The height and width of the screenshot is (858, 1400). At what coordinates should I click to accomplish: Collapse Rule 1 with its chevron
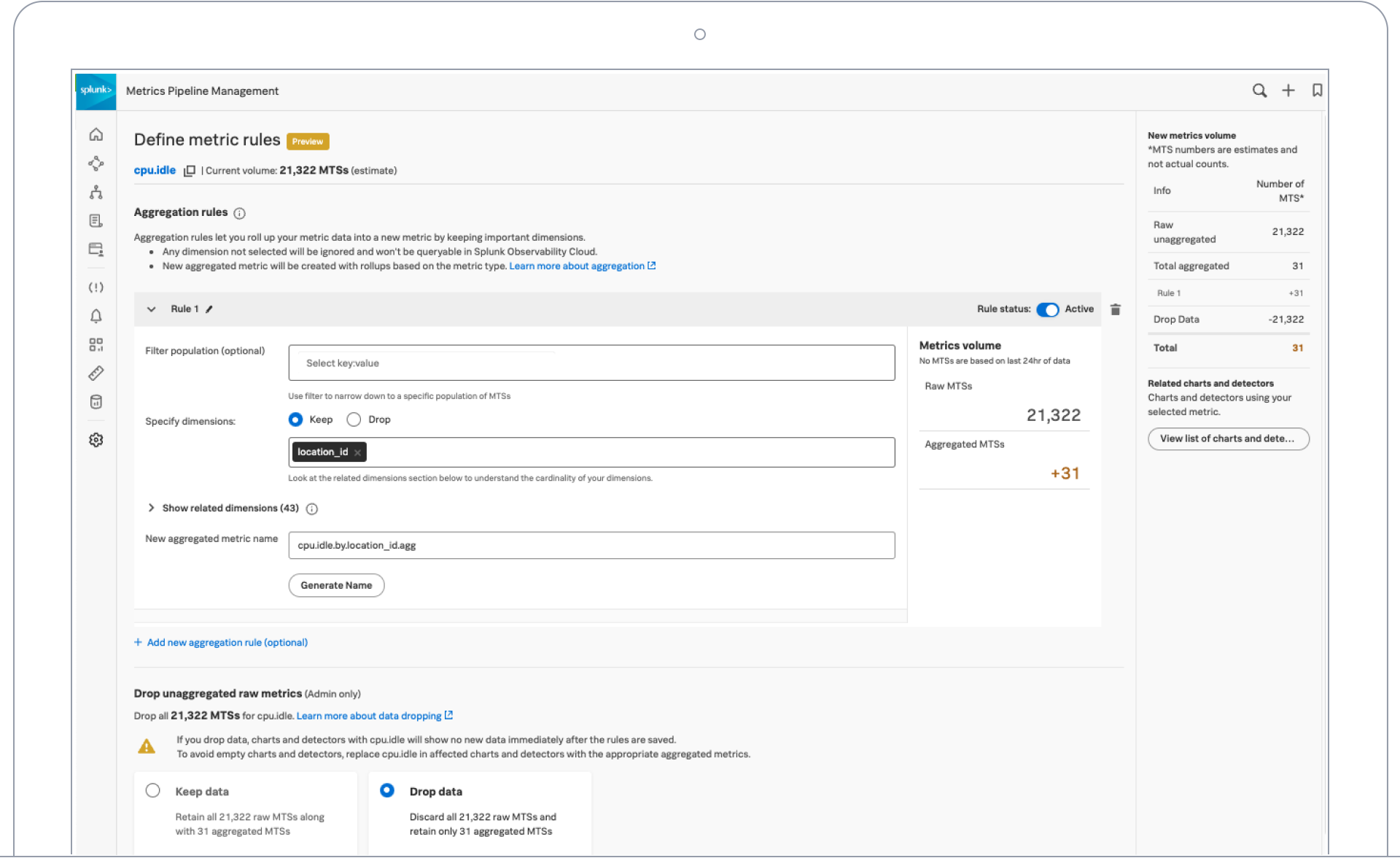tap(151, 309)
